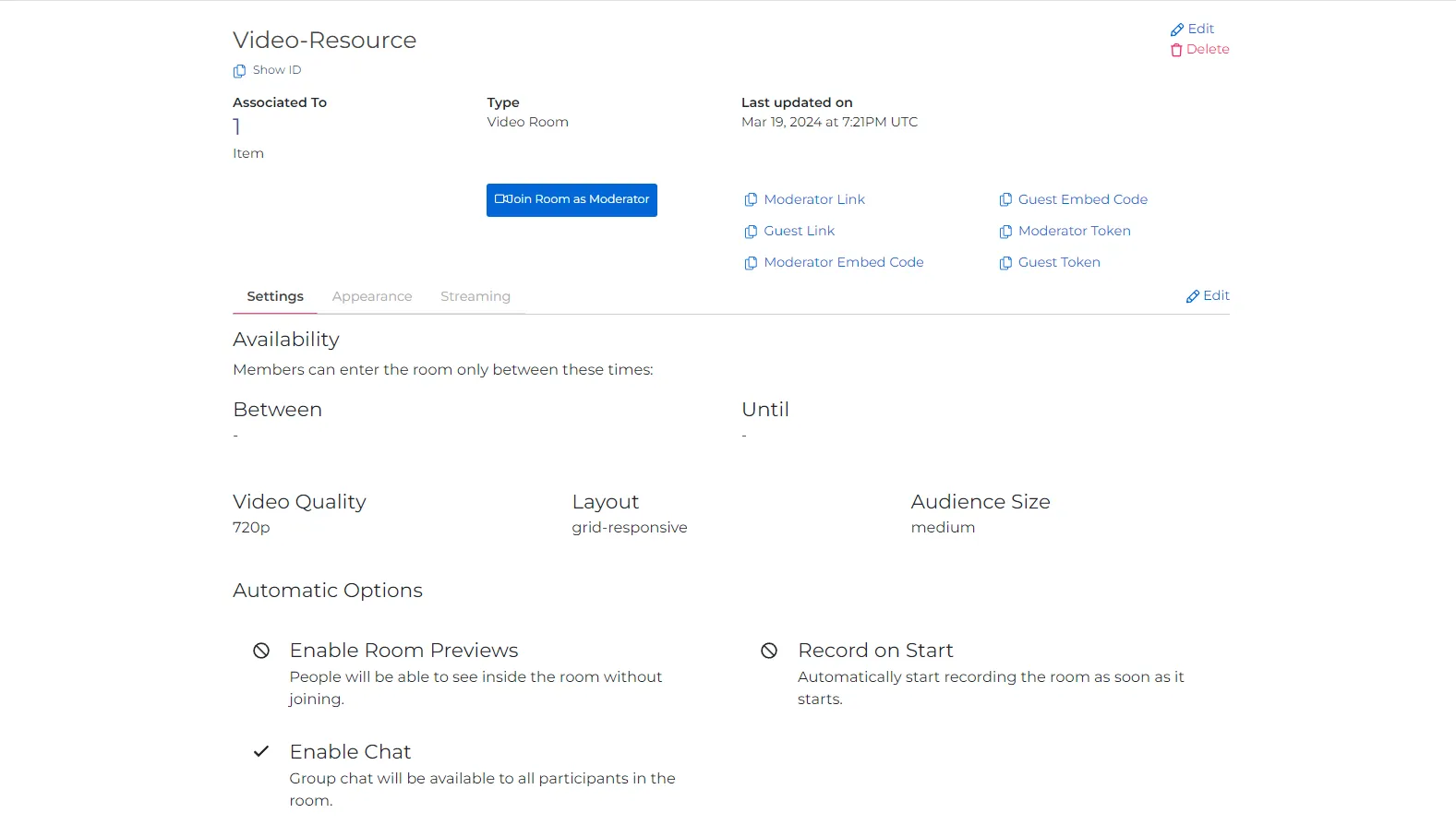The width and height of the screenshot is (1456, 825).
Task: Click Join Room as Moderator button
Action: tap(572, 200)
